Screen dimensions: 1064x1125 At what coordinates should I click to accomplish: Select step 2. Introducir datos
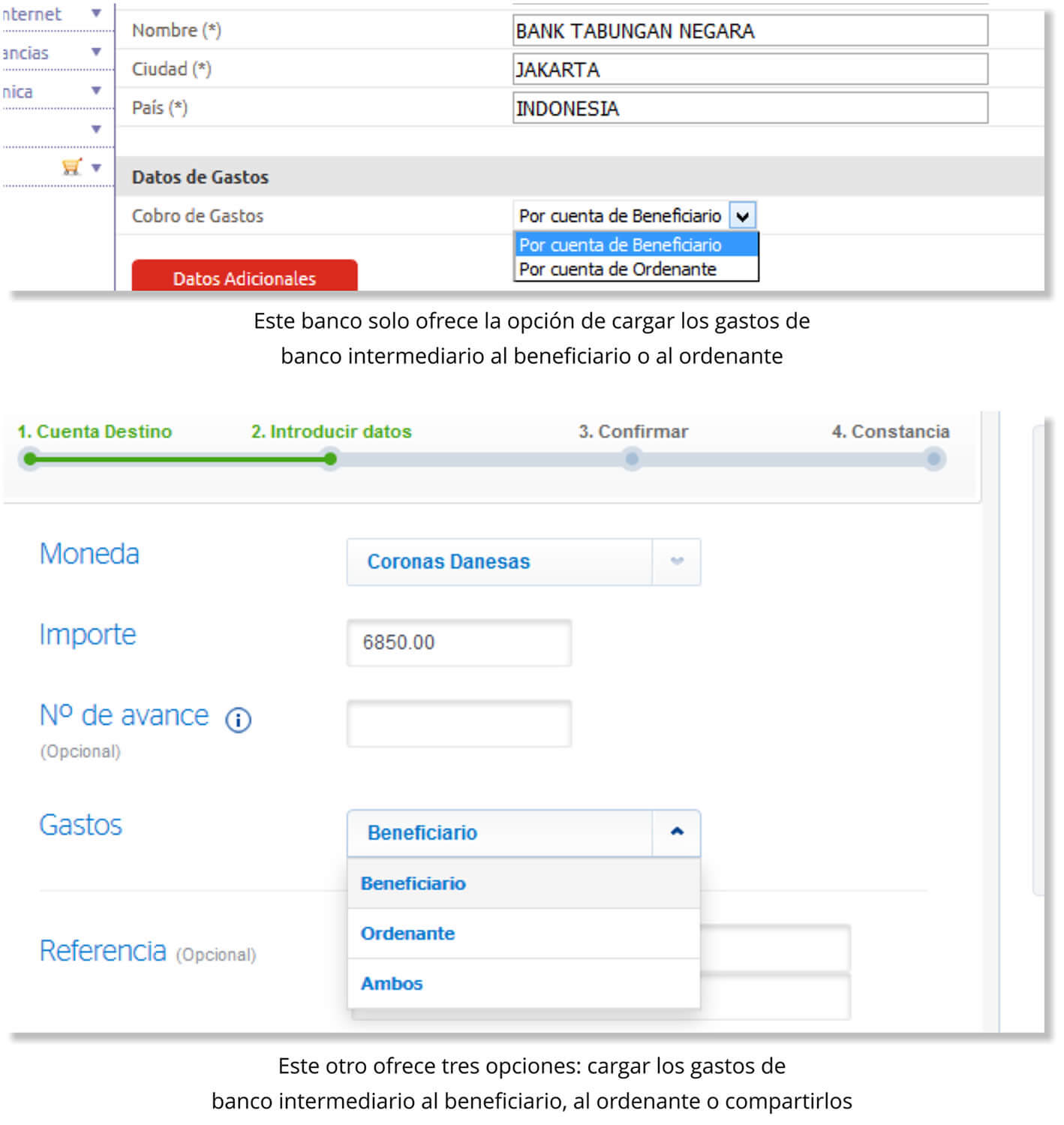(x=331, y=432)
